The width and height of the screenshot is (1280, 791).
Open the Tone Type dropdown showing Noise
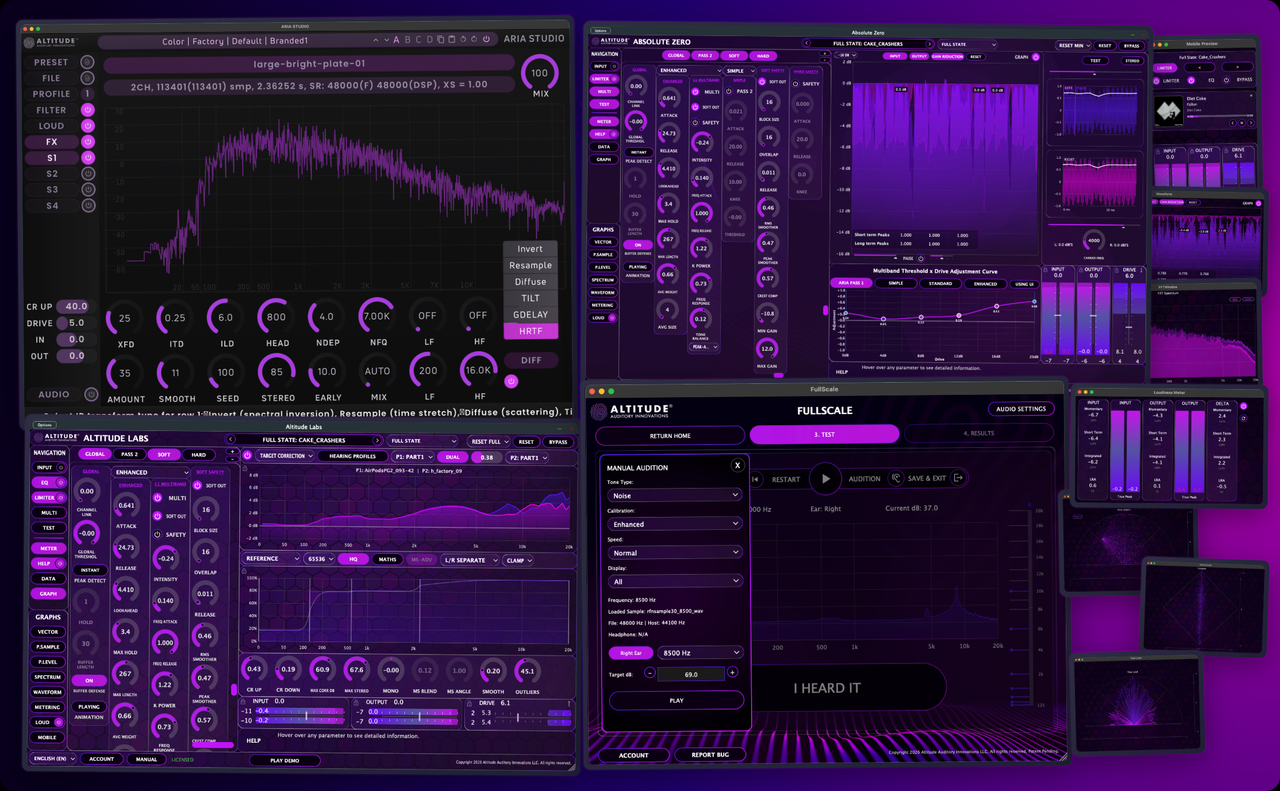pyautogui.click(x=675, y=495)
